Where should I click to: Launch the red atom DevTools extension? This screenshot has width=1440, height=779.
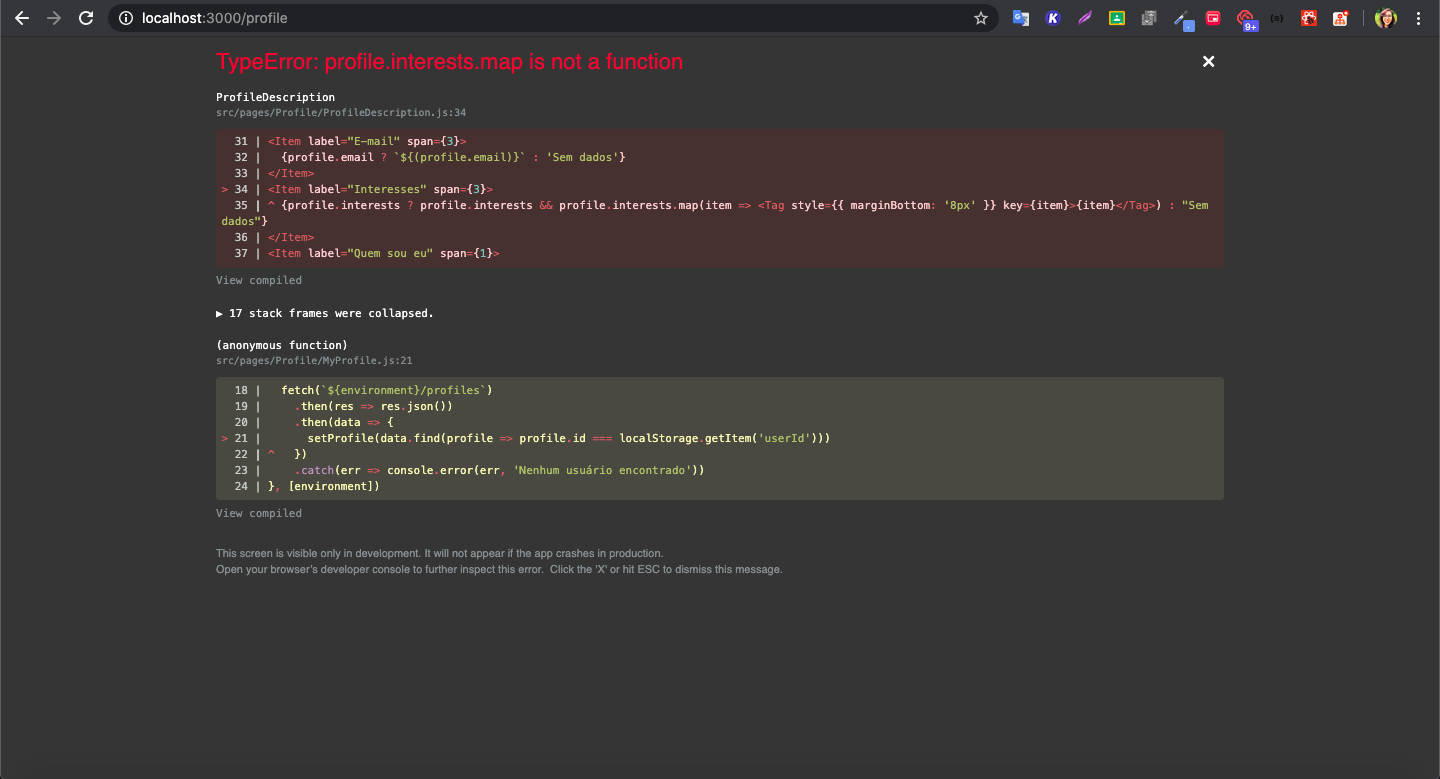pos(1308,17)
